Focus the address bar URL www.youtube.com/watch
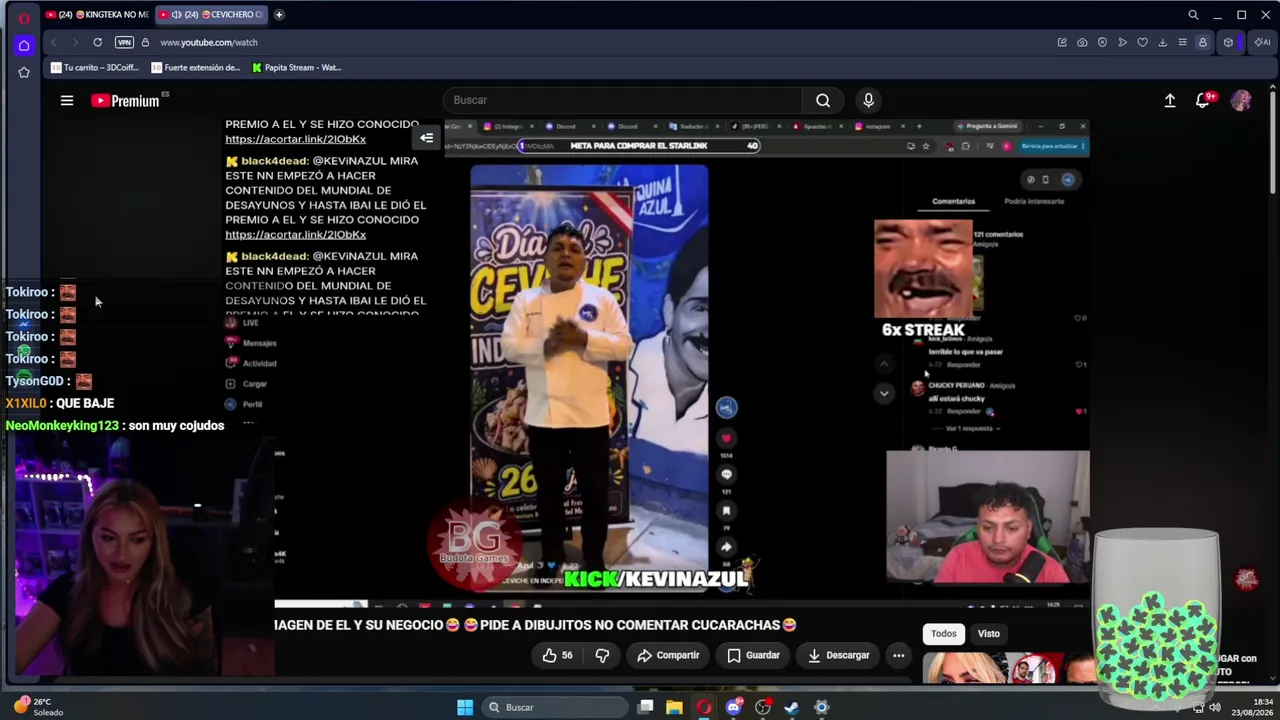This screenshot has height=720, width=1280. [209, 42]
